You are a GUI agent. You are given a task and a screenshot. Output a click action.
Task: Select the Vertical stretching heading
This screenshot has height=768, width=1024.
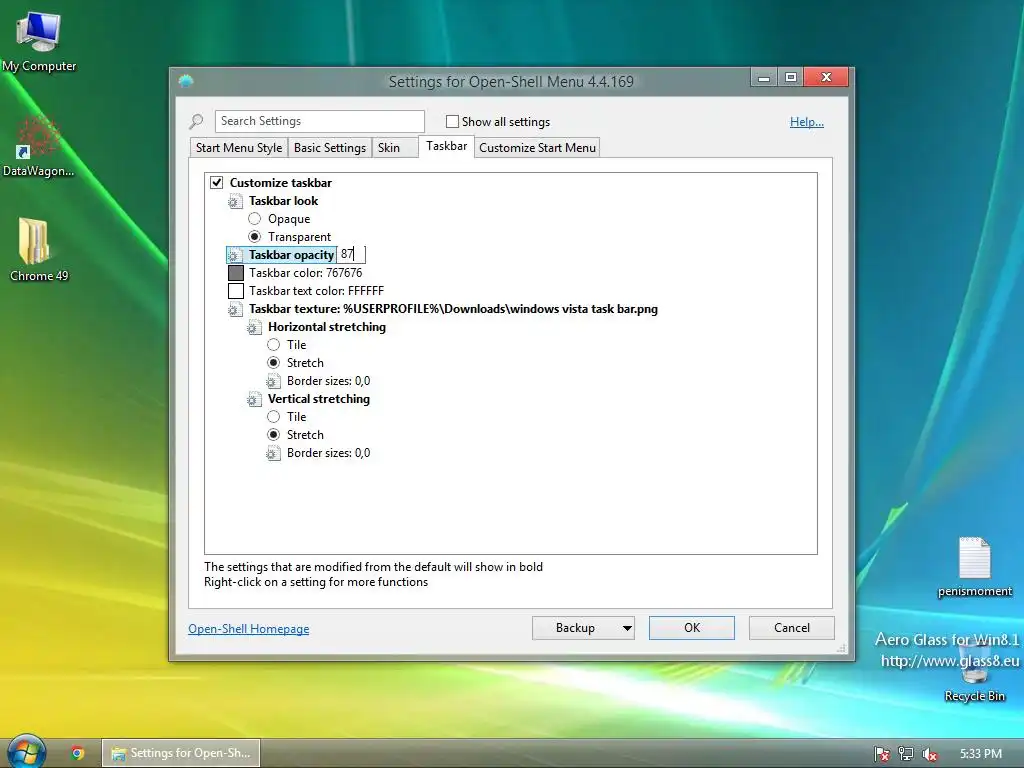pos(319,398)
